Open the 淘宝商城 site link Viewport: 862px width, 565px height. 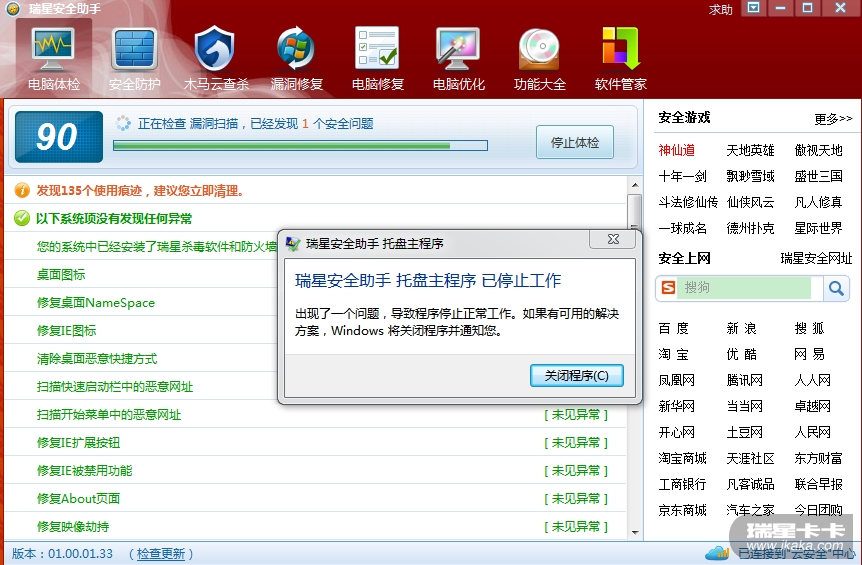pyautogui.click(x=682, y=458)
